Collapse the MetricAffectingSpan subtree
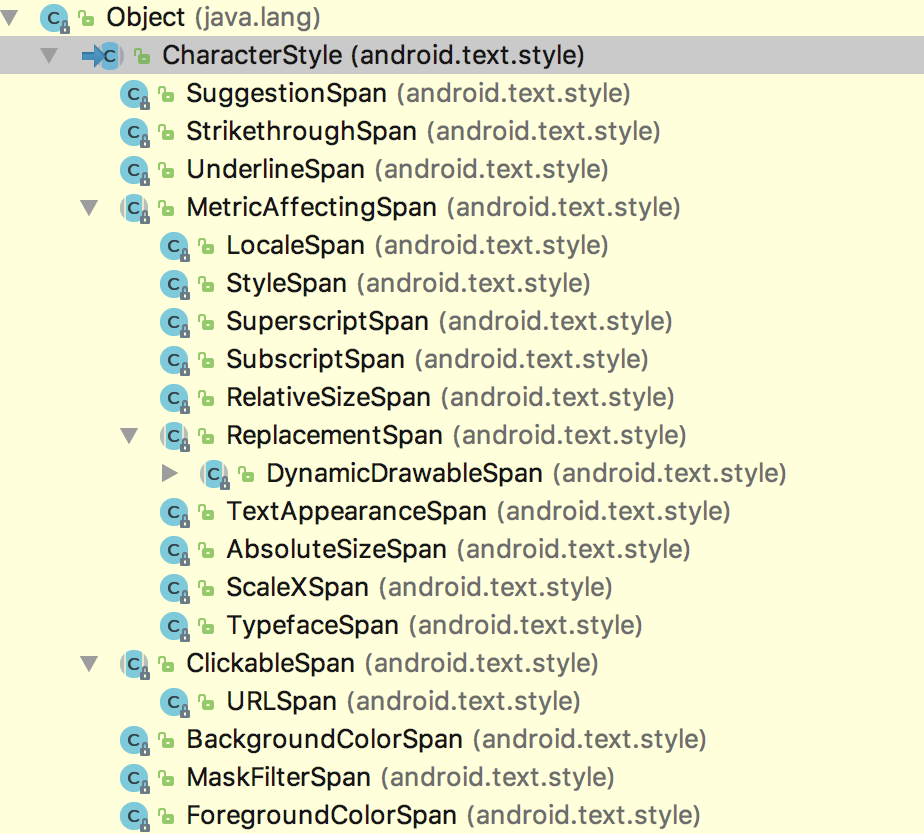Image resolution: width=924 pixels, height=836 pixels. (x=89, y=207)
